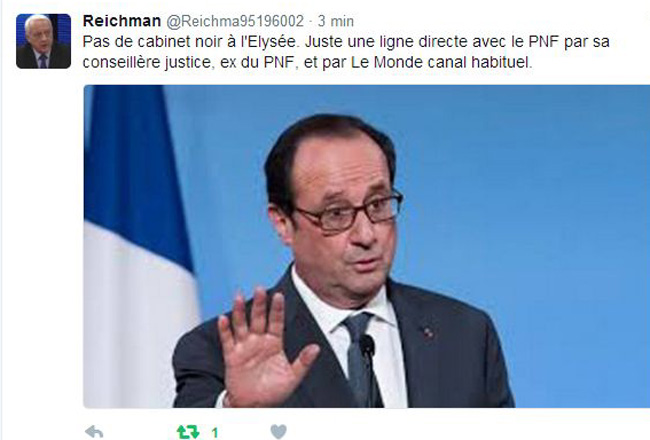Open the tweet via the 3 min timestamp
The width and height of the screenshot is (650, 440).
[x=336, y=21]
